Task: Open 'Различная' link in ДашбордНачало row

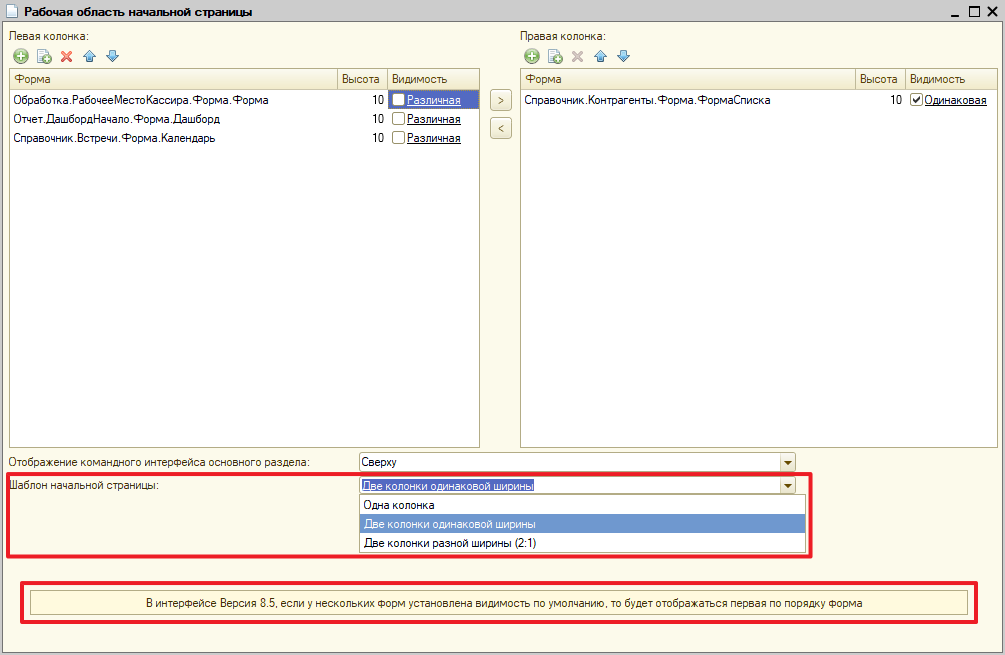Action: click(x=433, y=119)
